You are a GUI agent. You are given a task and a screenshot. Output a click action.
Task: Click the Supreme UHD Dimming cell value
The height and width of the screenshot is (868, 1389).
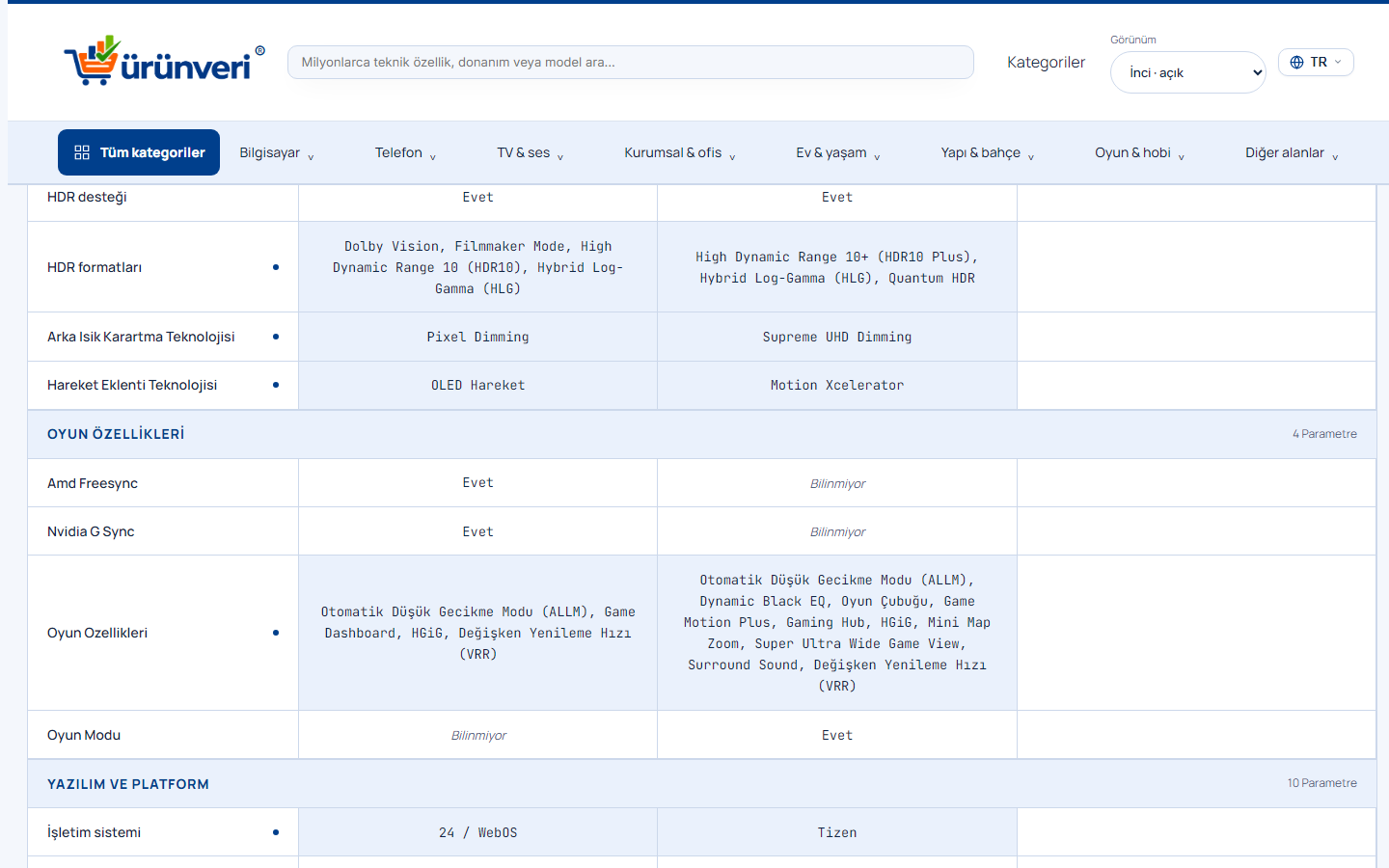pos(837,337)
